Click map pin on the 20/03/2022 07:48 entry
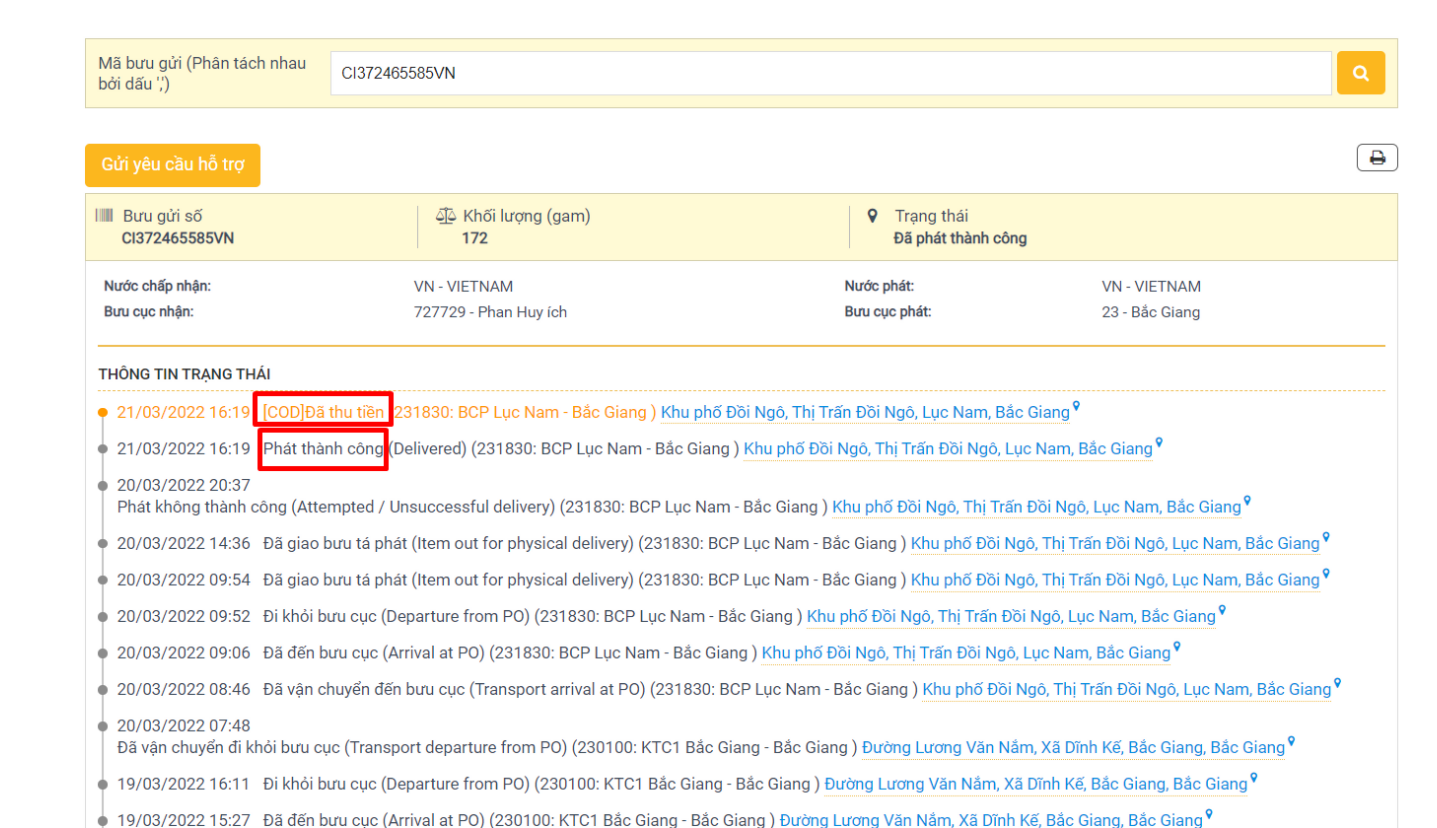 coord(1291,742)
